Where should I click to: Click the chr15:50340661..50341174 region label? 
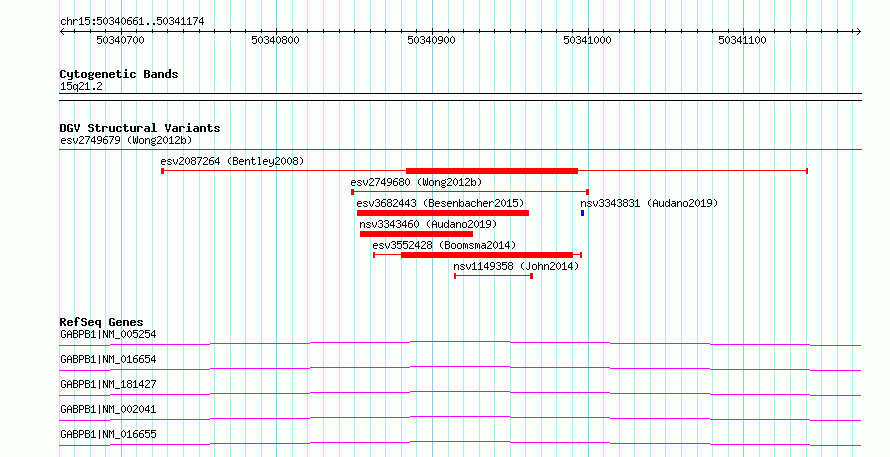(132, 22)
